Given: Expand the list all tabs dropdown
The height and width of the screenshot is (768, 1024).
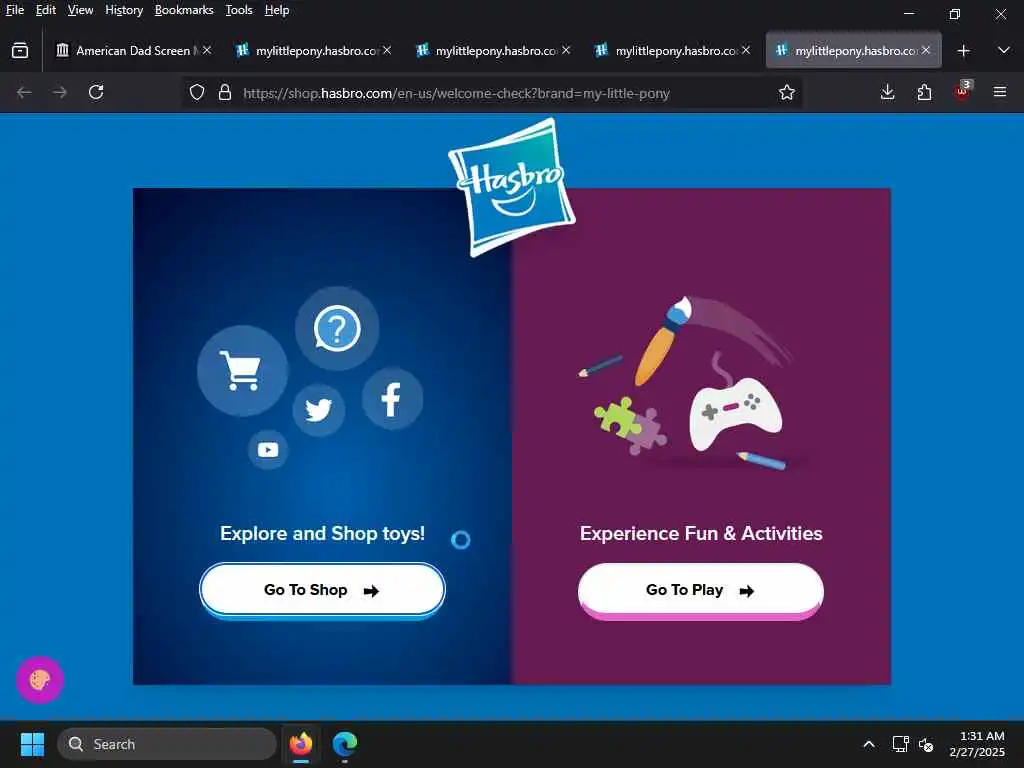Looking at the screenshot, I should [1004, 50].
